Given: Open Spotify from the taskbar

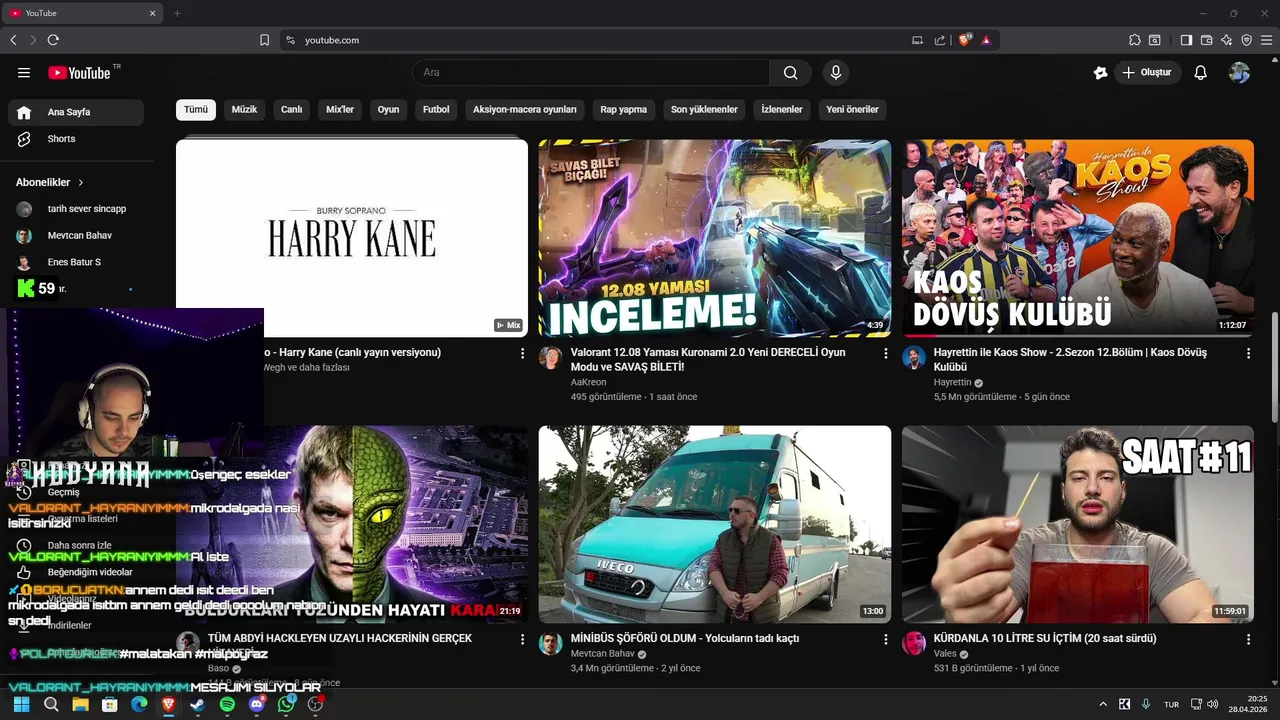Looking at the screenshot, I should pos(227,704).
